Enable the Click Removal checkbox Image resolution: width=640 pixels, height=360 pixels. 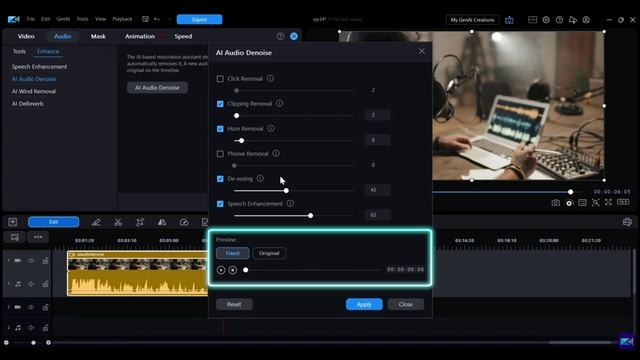[220, 79]
